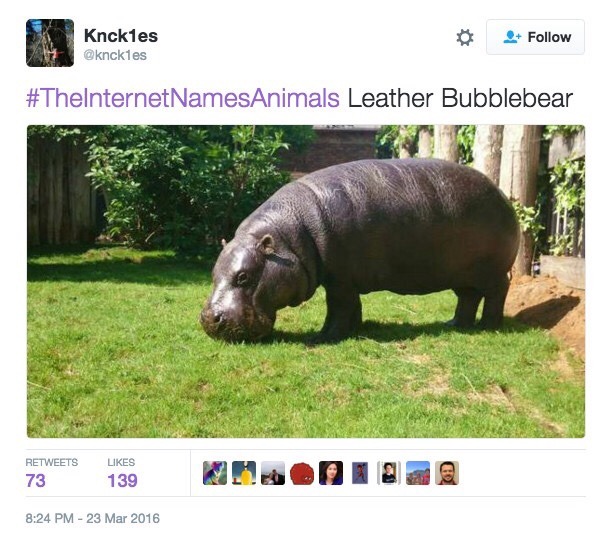
Task: View the 73 retweets count
Action: [36, 480]
